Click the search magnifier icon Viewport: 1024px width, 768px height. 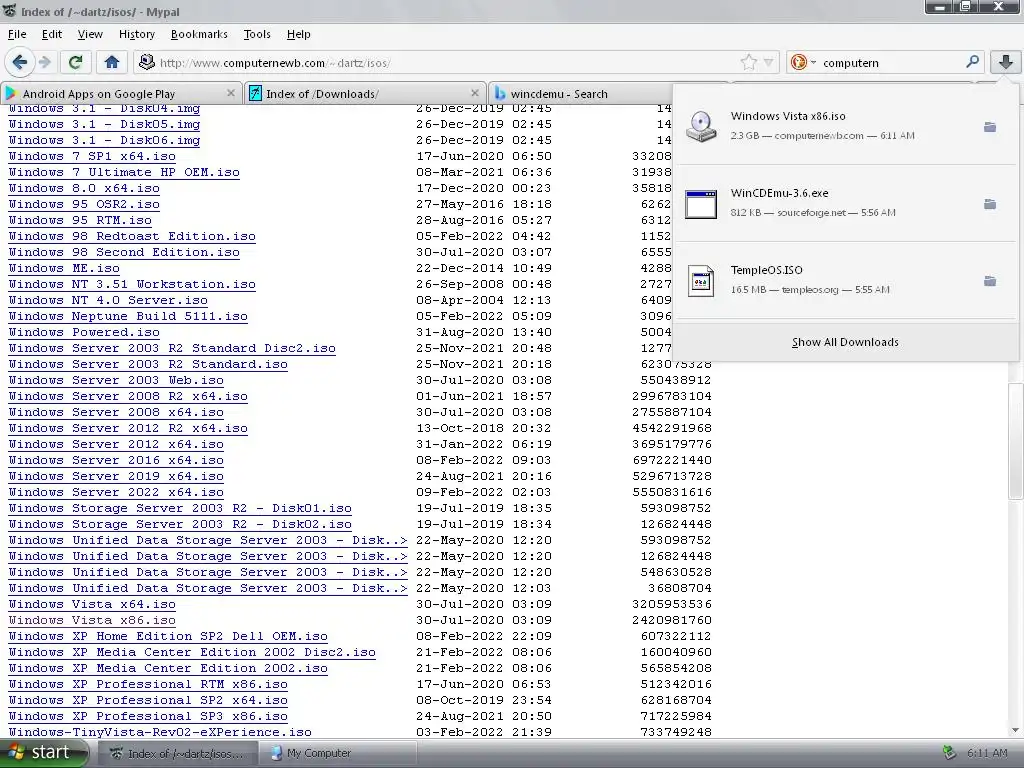coord(972,62)
